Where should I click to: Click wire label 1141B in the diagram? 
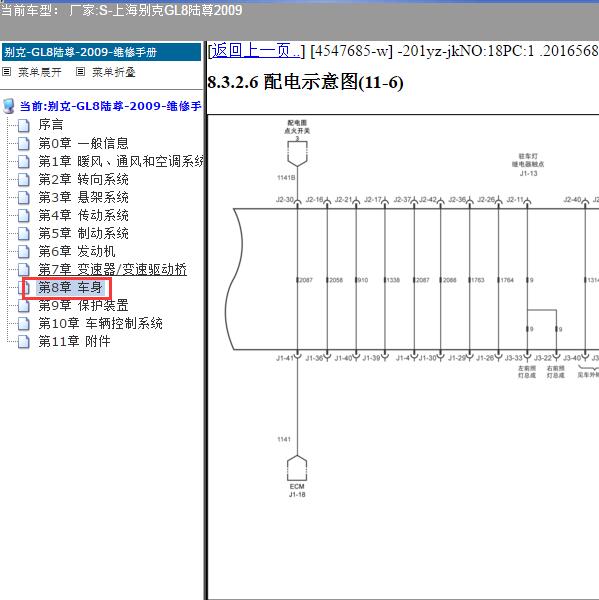tap(286, 178)
